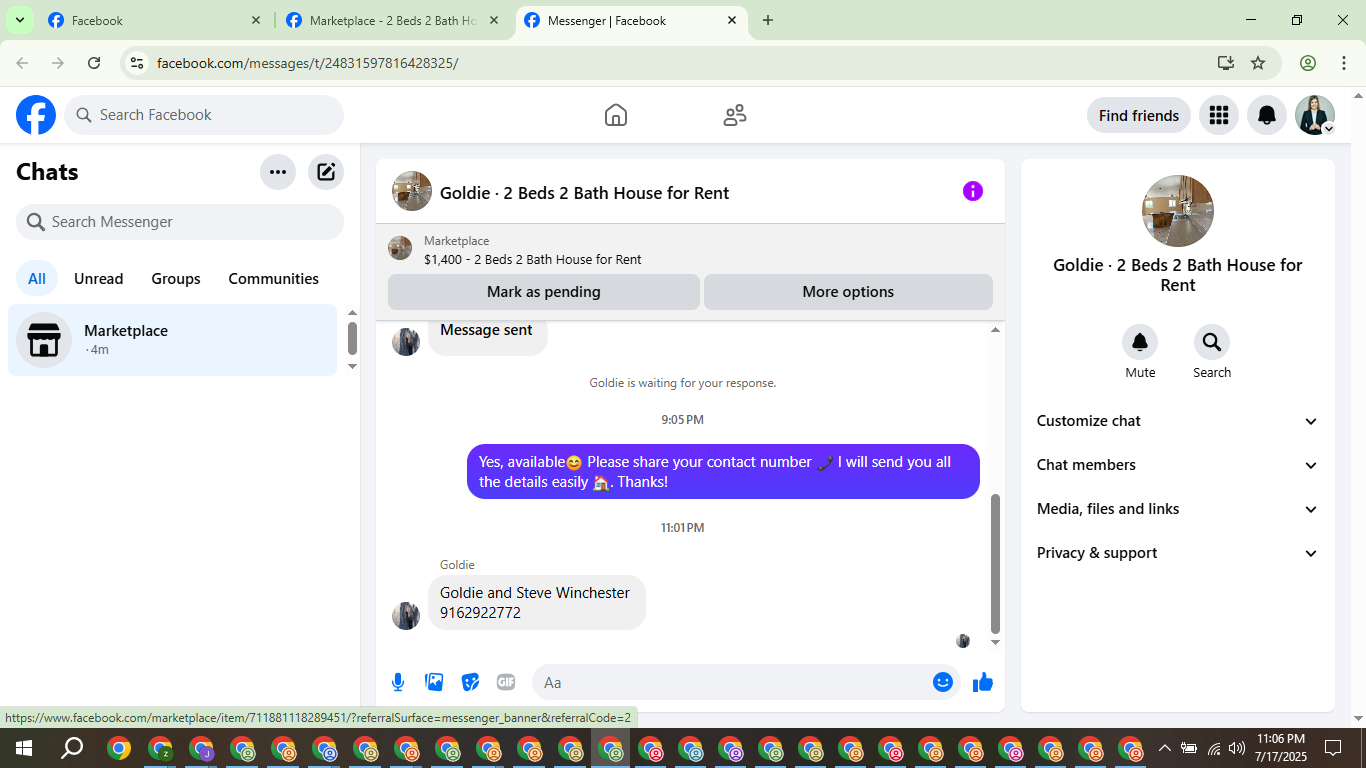
Task: Click the Facebook logo icon
Action: tap(36, 115)
